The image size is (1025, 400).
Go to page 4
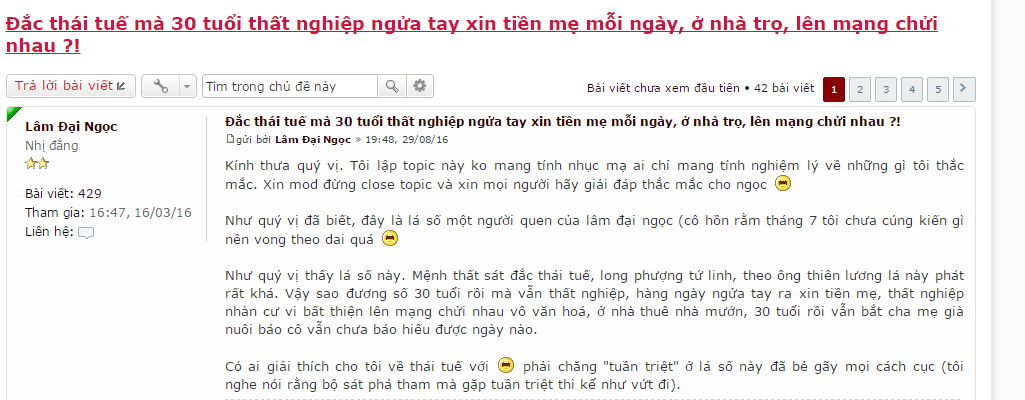click(x=912, y=90)
